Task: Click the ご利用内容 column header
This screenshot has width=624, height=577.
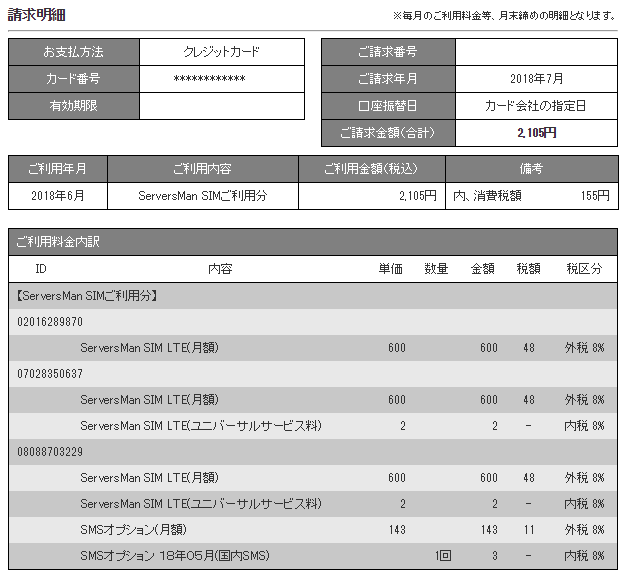Action: point(203,169)
